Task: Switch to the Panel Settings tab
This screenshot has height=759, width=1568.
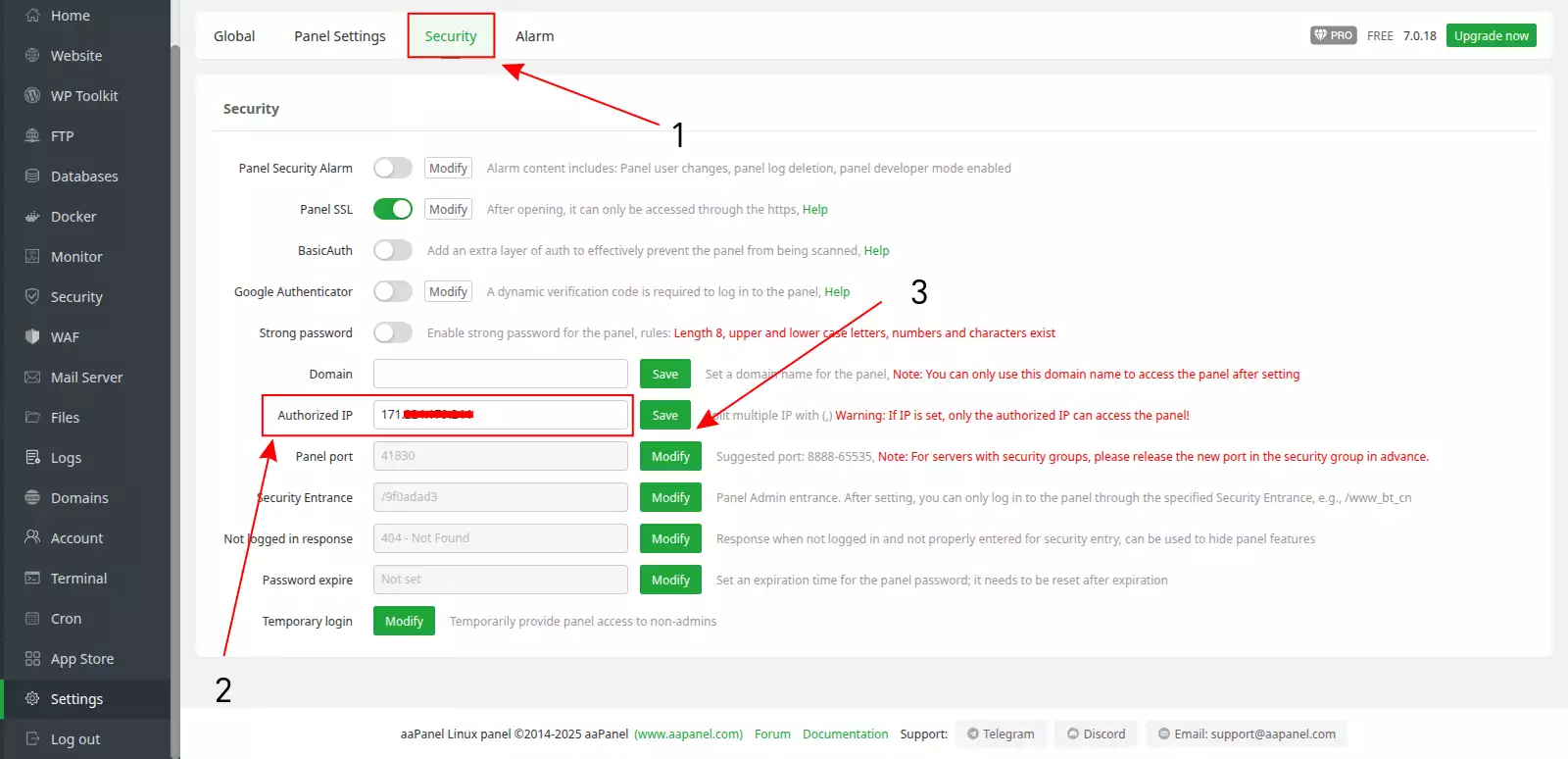Action: (340, 36)
